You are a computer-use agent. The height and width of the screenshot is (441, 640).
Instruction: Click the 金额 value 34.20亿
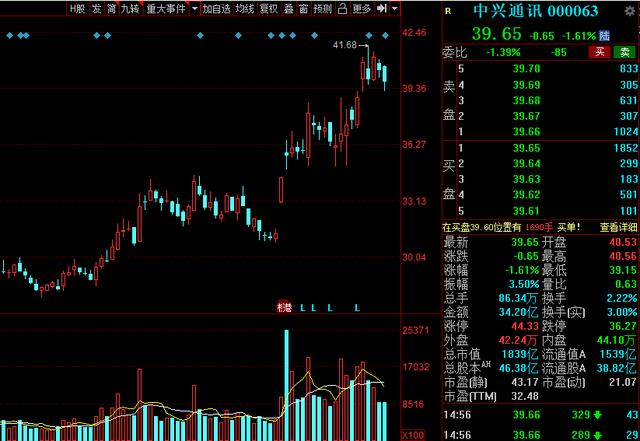pyautogui.click(x=518, y=312)
